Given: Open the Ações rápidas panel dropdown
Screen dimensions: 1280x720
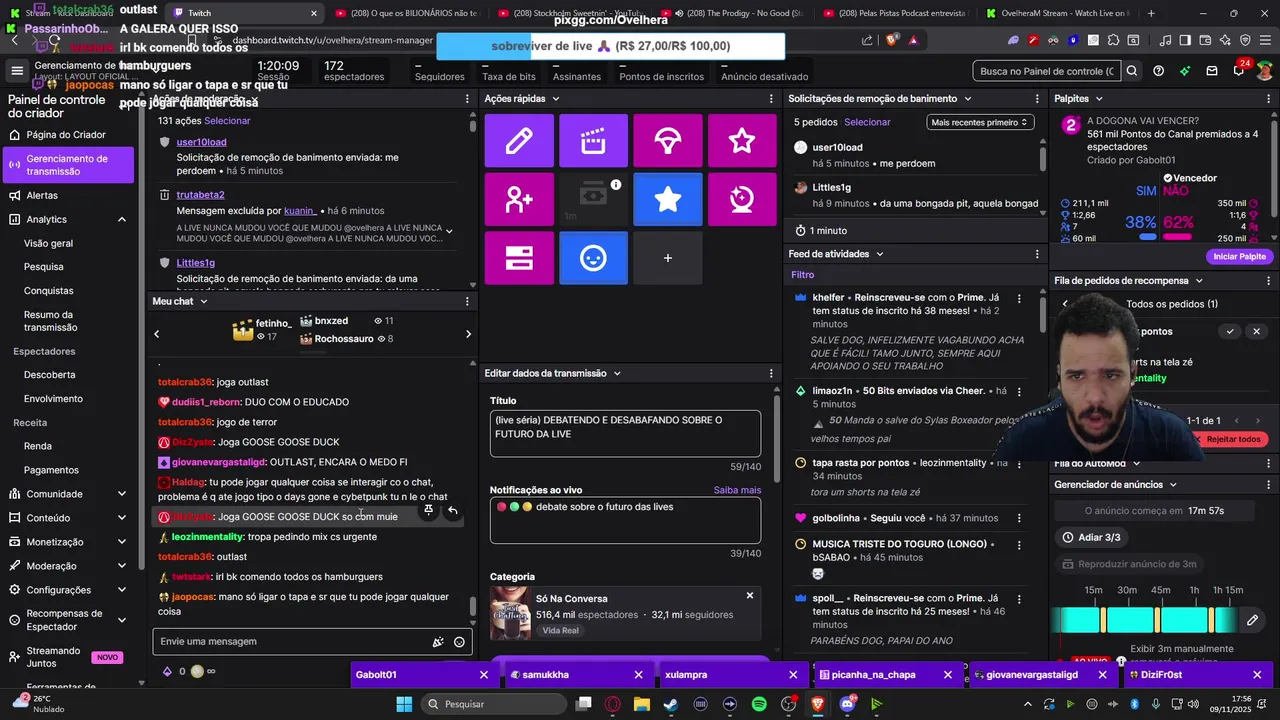Looking at the screenshot, I should [555, 99].
